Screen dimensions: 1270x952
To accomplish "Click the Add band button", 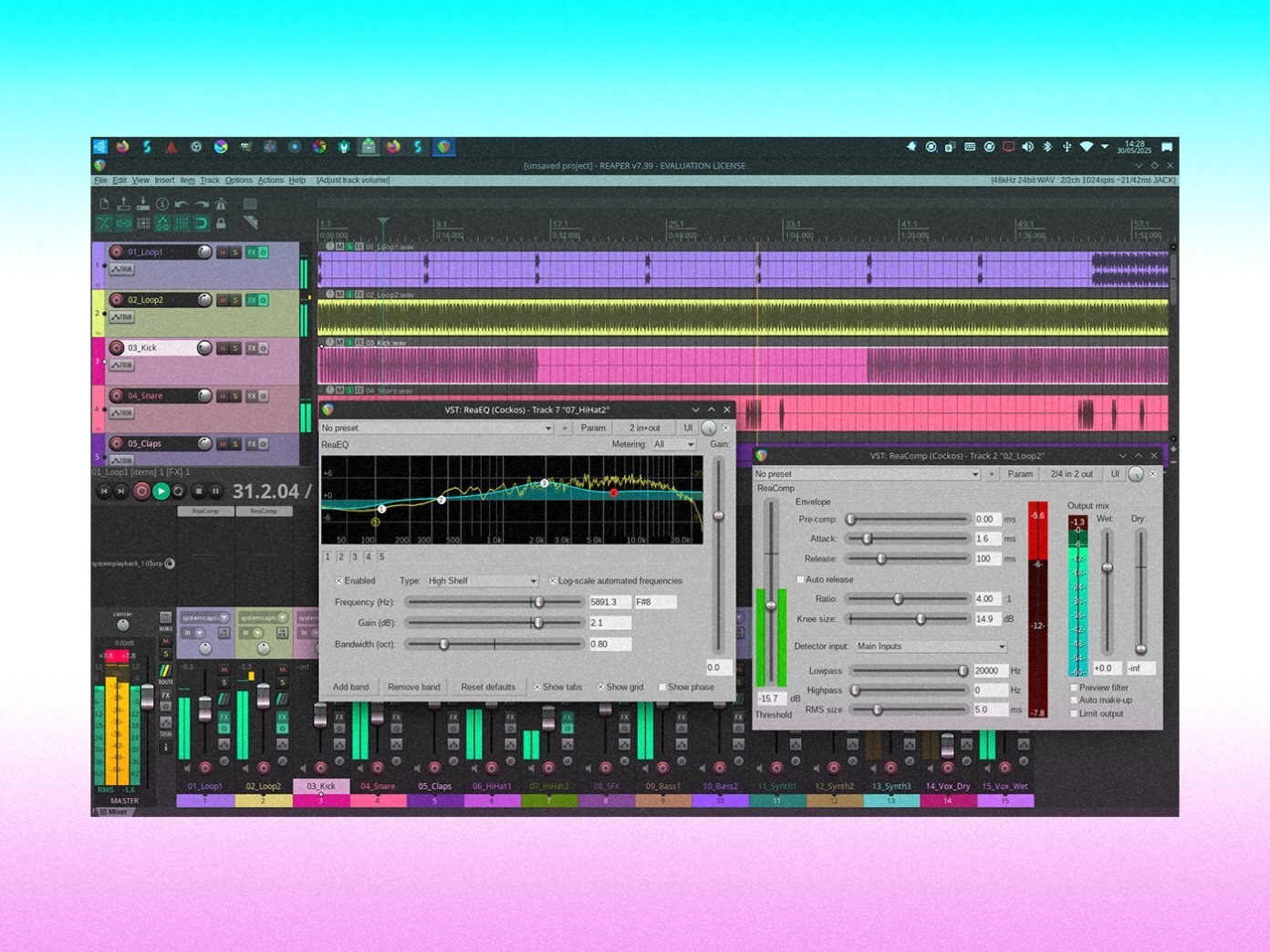I will [350, 688].
